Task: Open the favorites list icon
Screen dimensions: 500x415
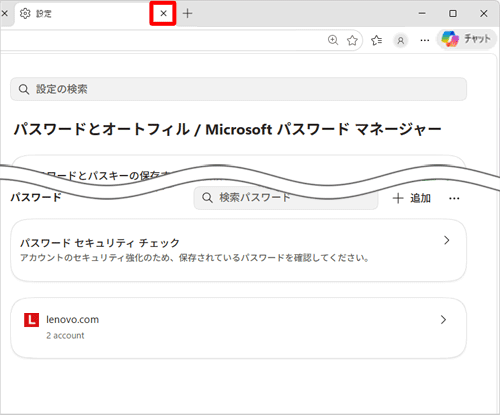Action: point(377,40)
